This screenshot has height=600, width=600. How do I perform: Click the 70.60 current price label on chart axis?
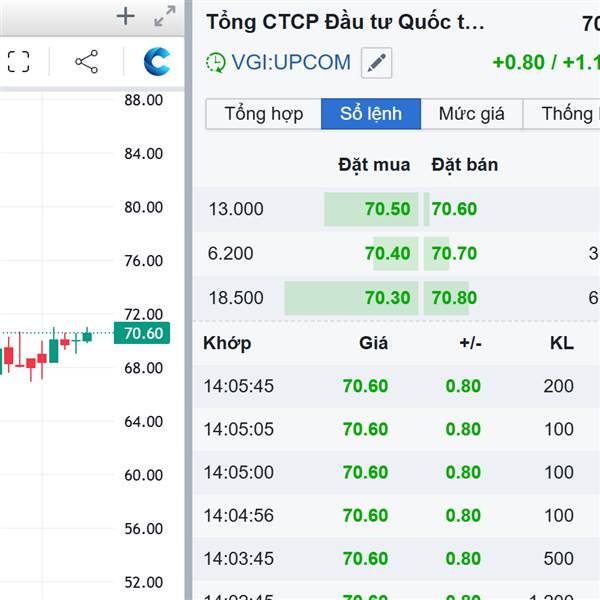142,333
